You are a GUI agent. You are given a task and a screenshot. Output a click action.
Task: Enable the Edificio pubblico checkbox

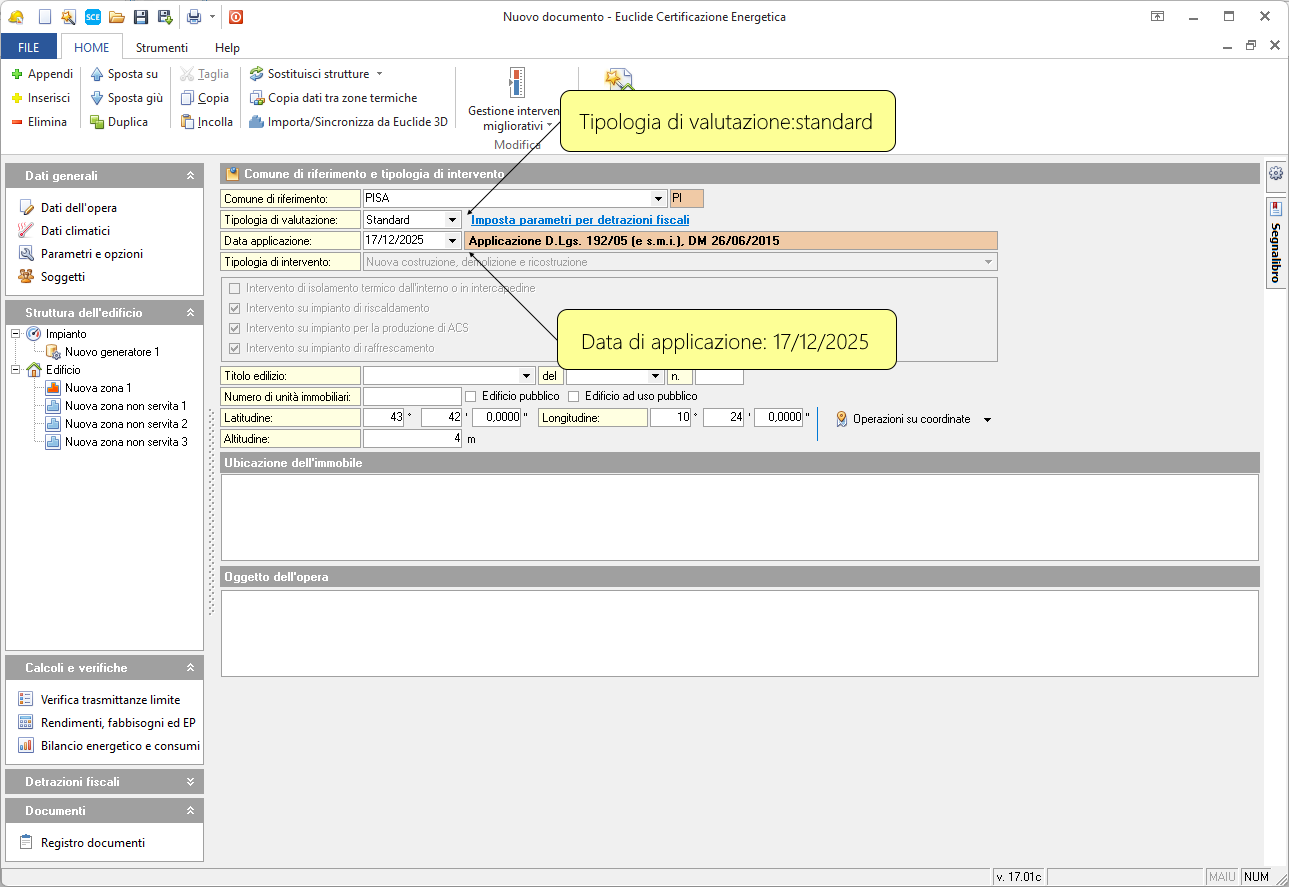point(471,396)
